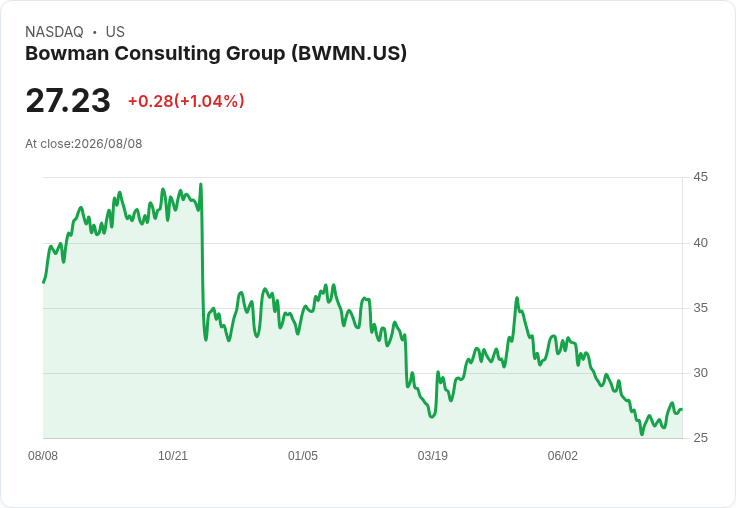This screenshot has width=736, height=508.
Task: Click the 40 price axis label
Action: [700, 243]
